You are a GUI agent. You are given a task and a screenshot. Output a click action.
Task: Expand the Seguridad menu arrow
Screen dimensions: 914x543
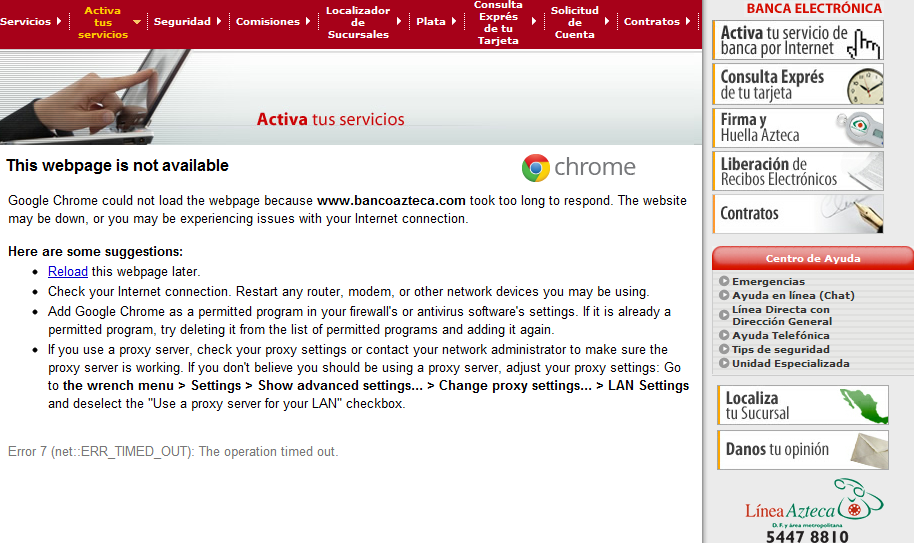pos(219,21)
